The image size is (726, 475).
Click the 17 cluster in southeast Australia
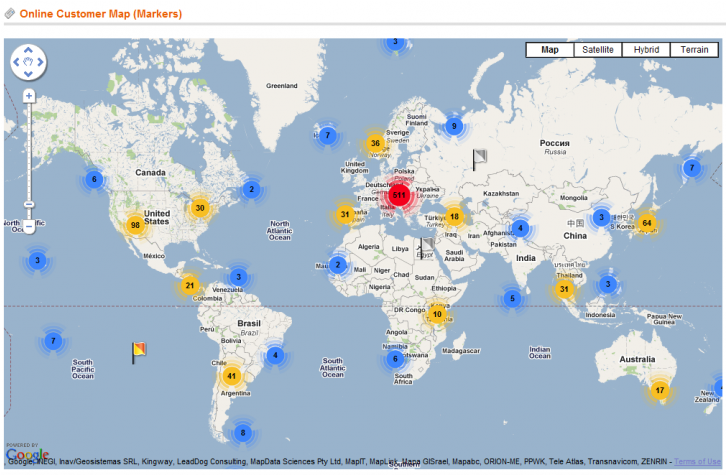click(x=660, y=390)
